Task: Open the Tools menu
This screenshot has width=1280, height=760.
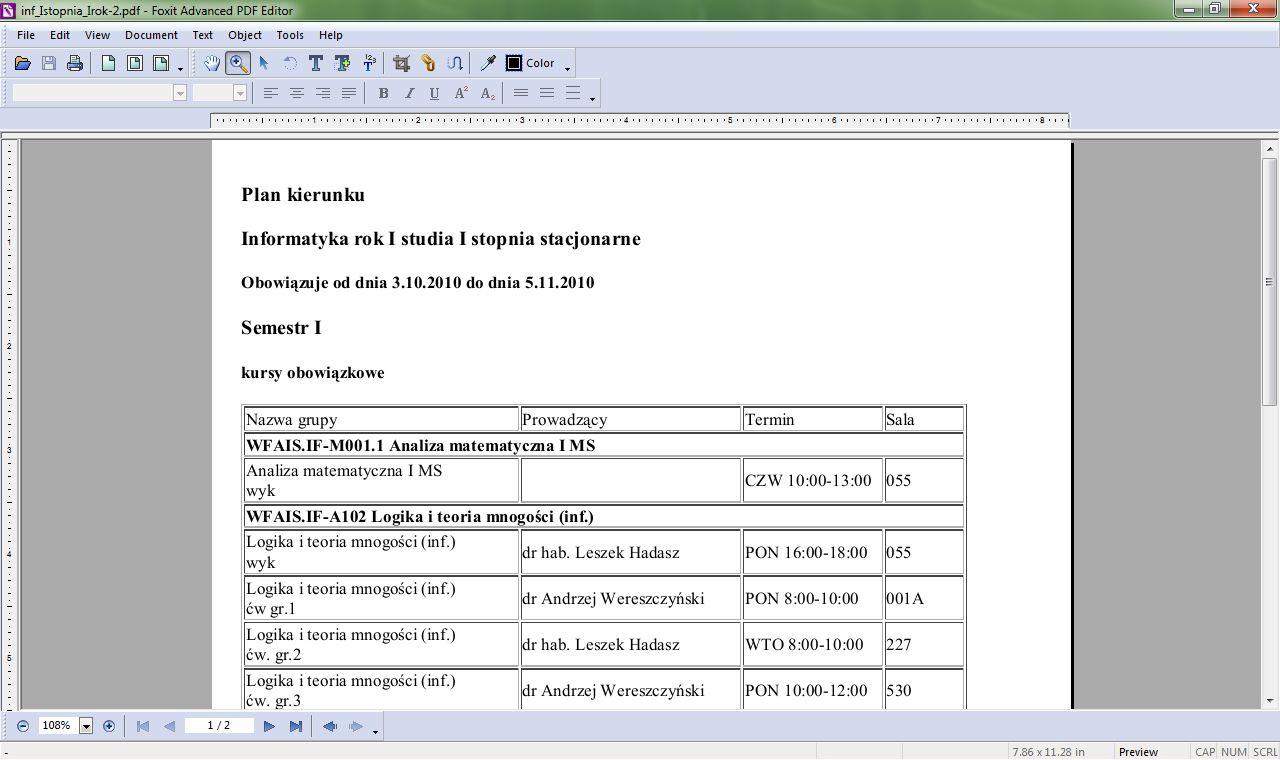Action: (290, 35)
